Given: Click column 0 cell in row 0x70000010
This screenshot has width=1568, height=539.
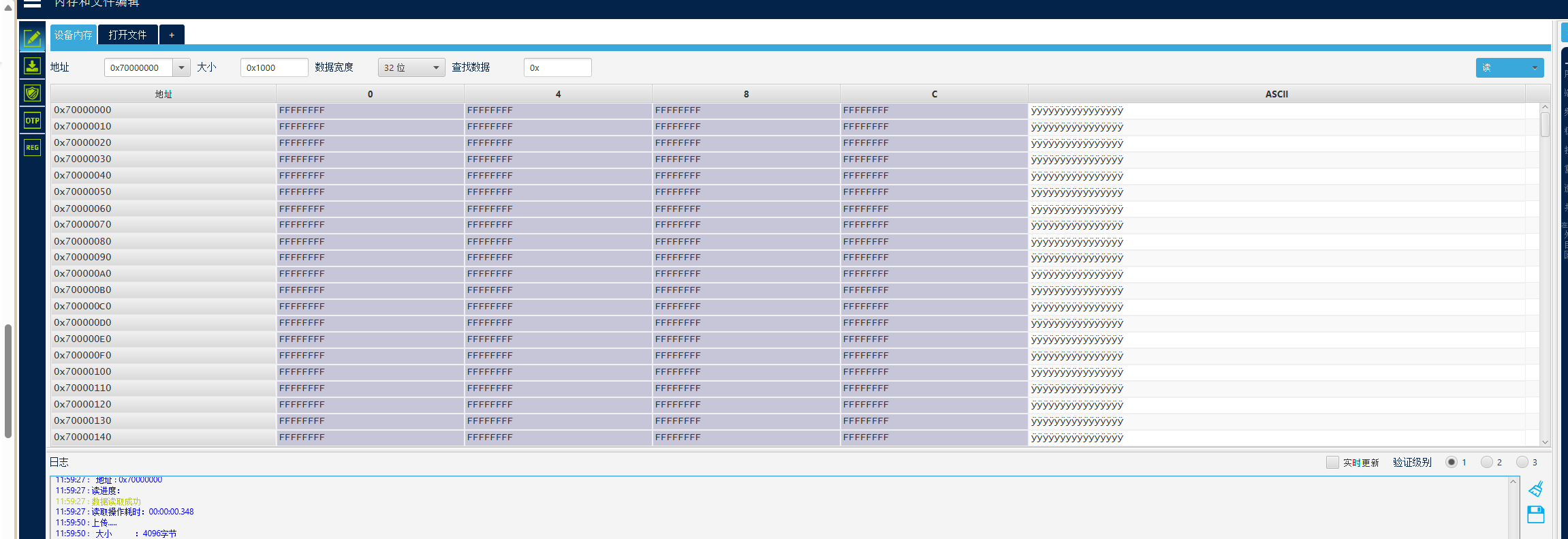Looking at the screenshot, I should coord(370,126).
